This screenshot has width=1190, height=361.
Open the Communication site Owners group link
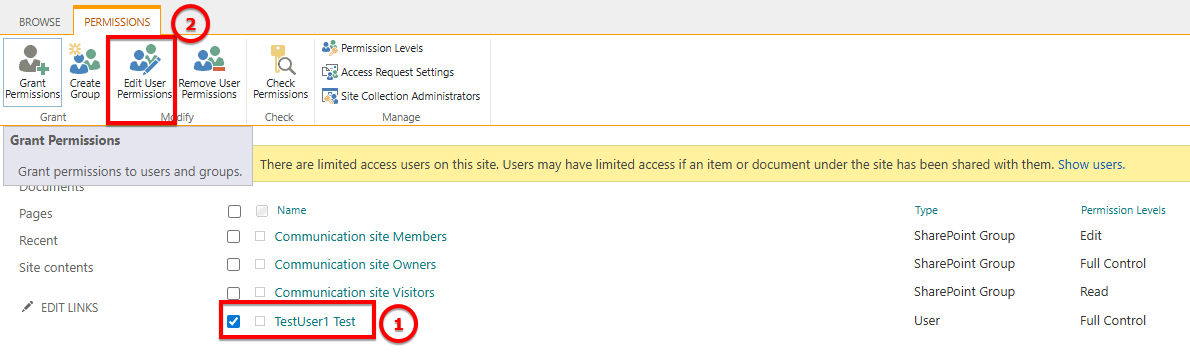[x=355, y=265]
